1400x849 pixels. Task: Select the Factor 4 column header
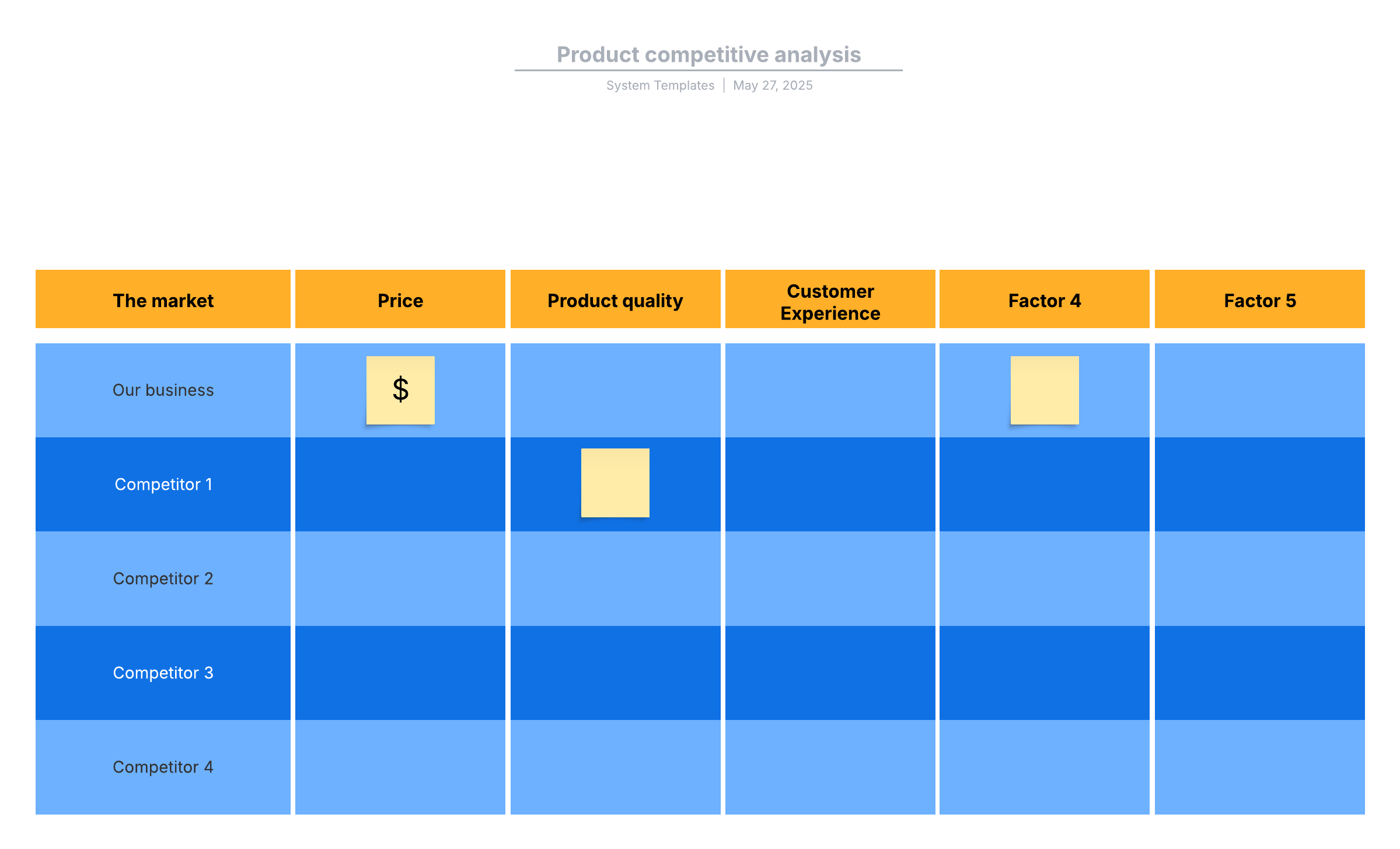(x=1045, y=300)
